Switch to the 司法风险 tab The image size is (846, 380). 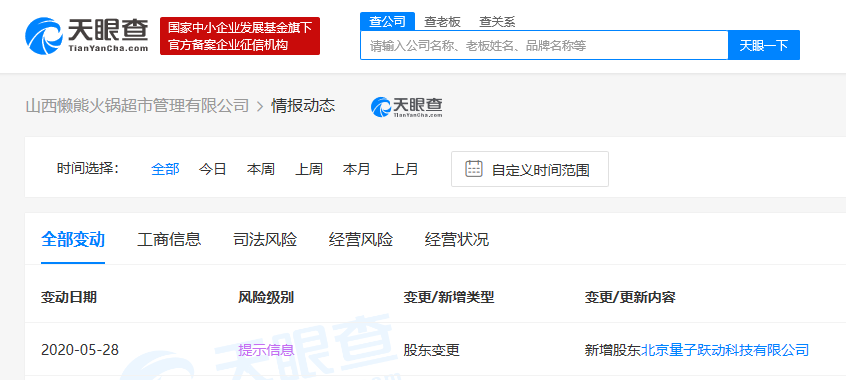pos(265,239)
